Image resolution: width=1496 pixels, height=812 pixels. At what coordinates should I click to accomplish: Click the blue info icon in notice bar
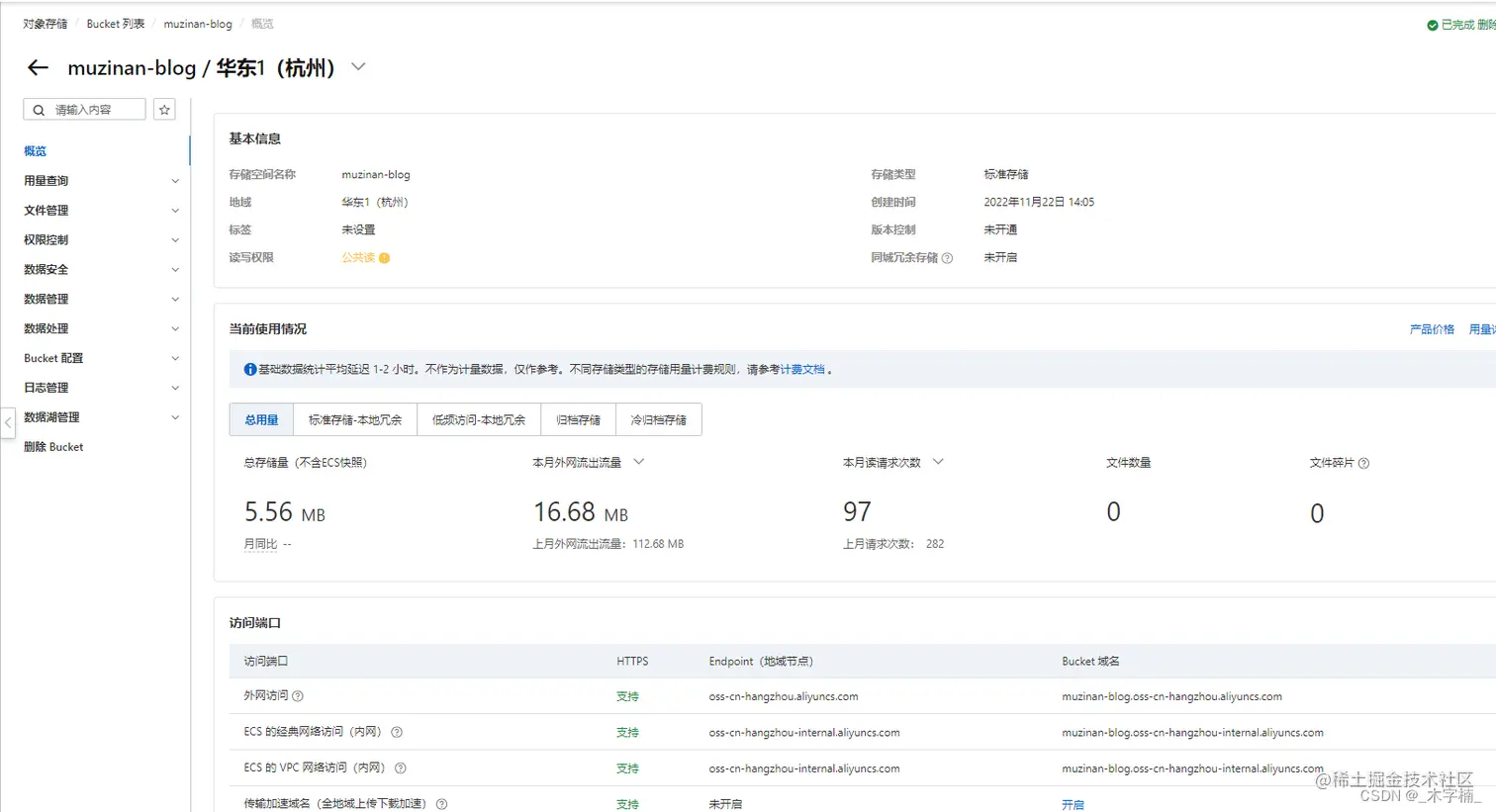[x=250, y=370]
